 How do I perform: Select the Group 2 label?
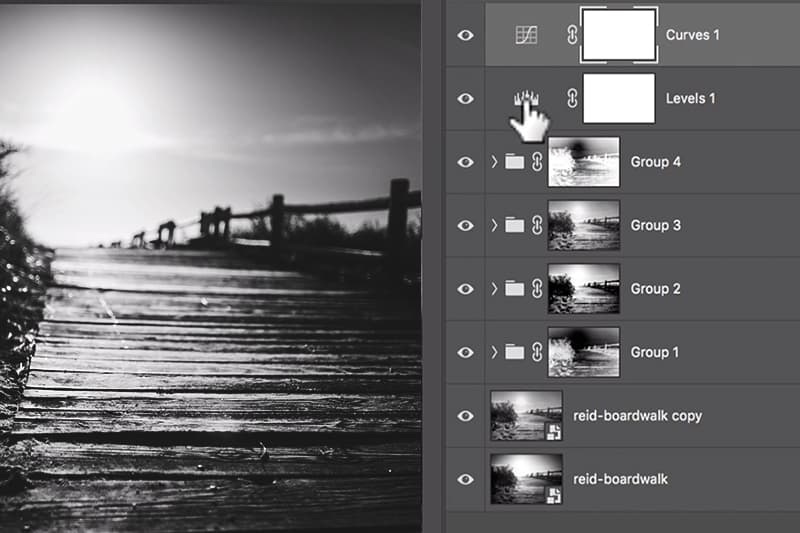(656, 289)
